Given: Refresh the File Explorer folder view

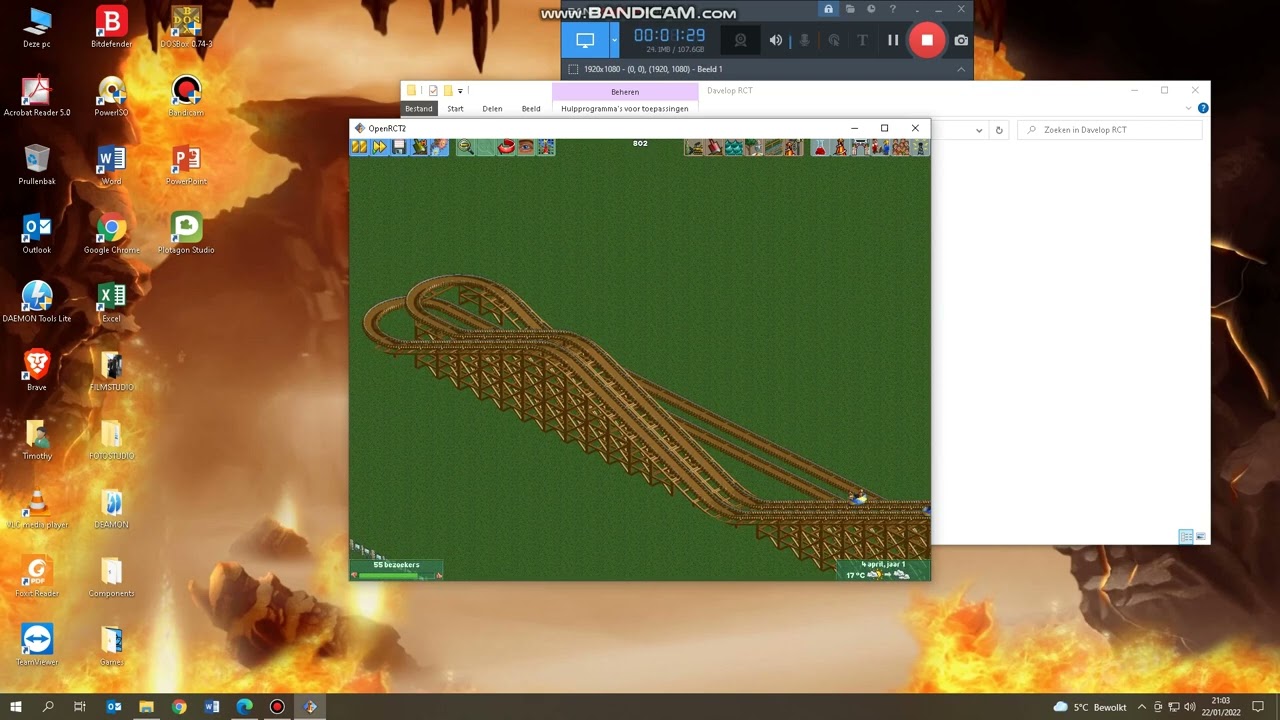Looking at the screenshot, I should tap(998, 130).
